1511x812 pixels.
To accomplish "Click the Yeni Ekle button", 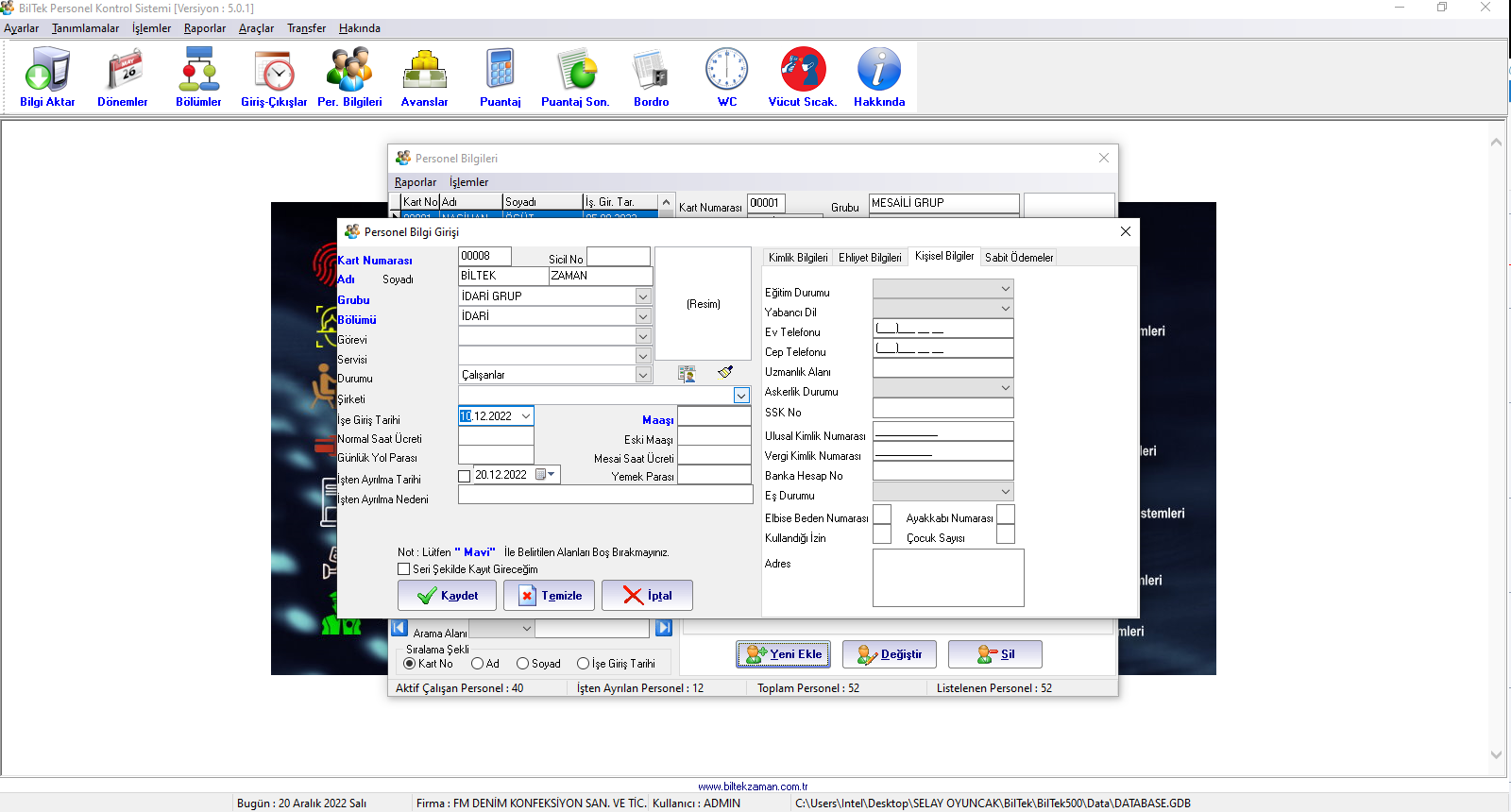I will pos(783,654).
